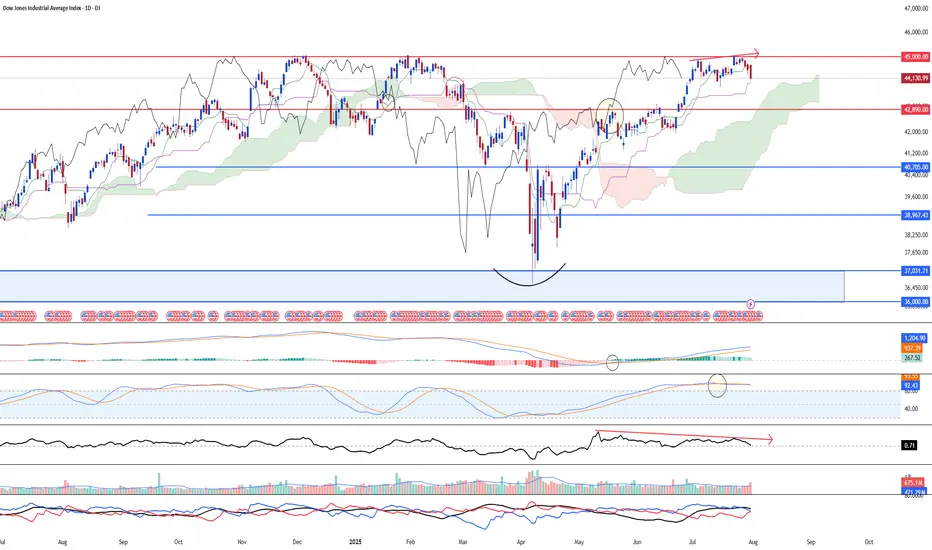Click the May label on time axis

(579, 542)
